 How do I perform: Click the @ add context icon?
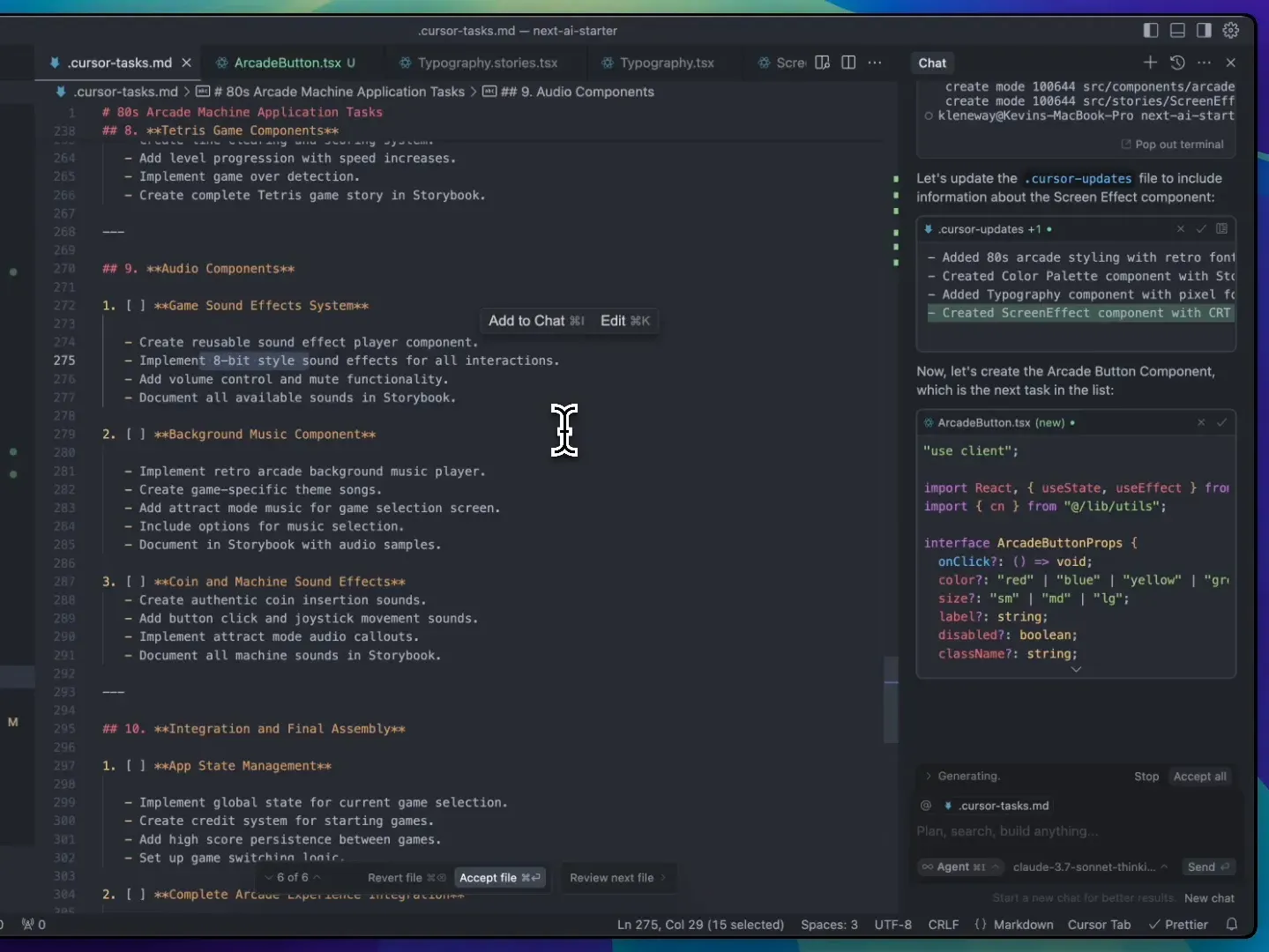926,806
